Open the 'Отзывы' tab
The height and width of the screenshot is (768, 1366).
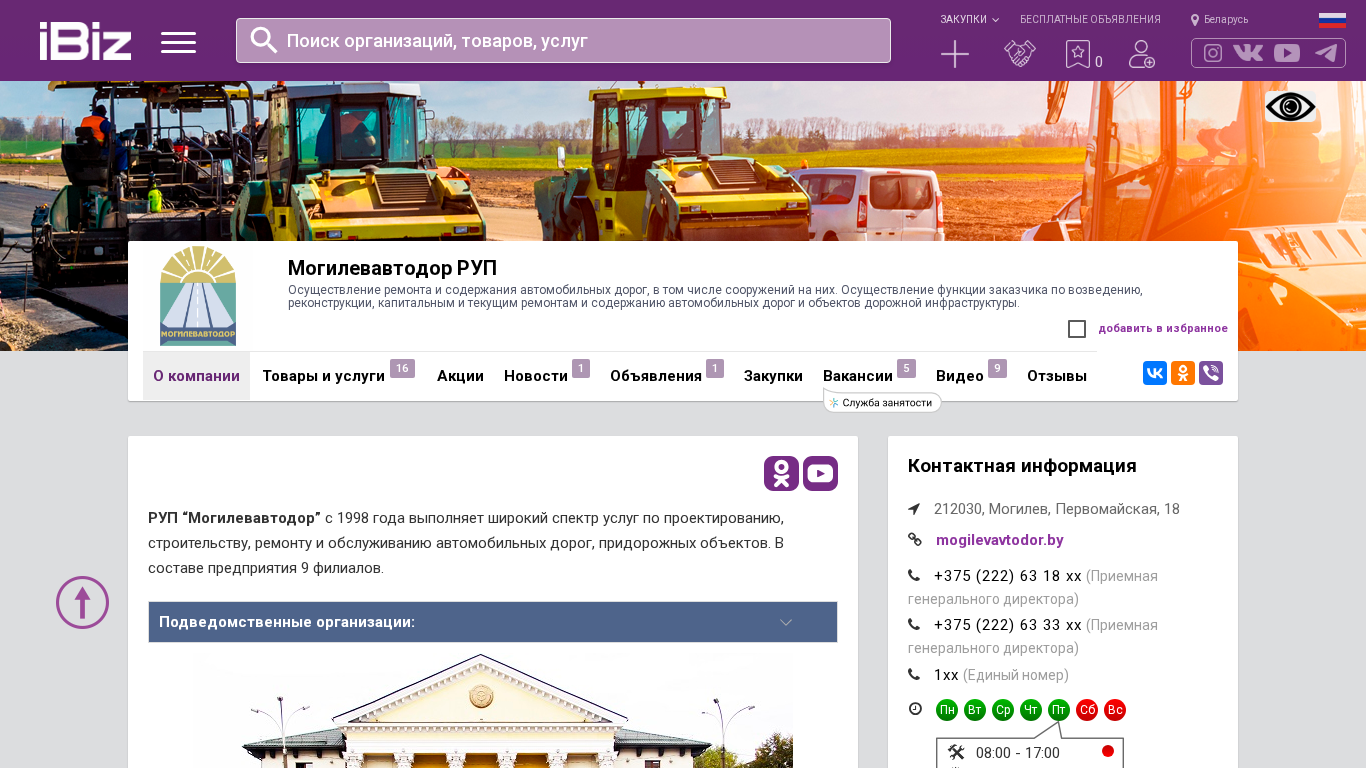click(x=1057, y=376)
